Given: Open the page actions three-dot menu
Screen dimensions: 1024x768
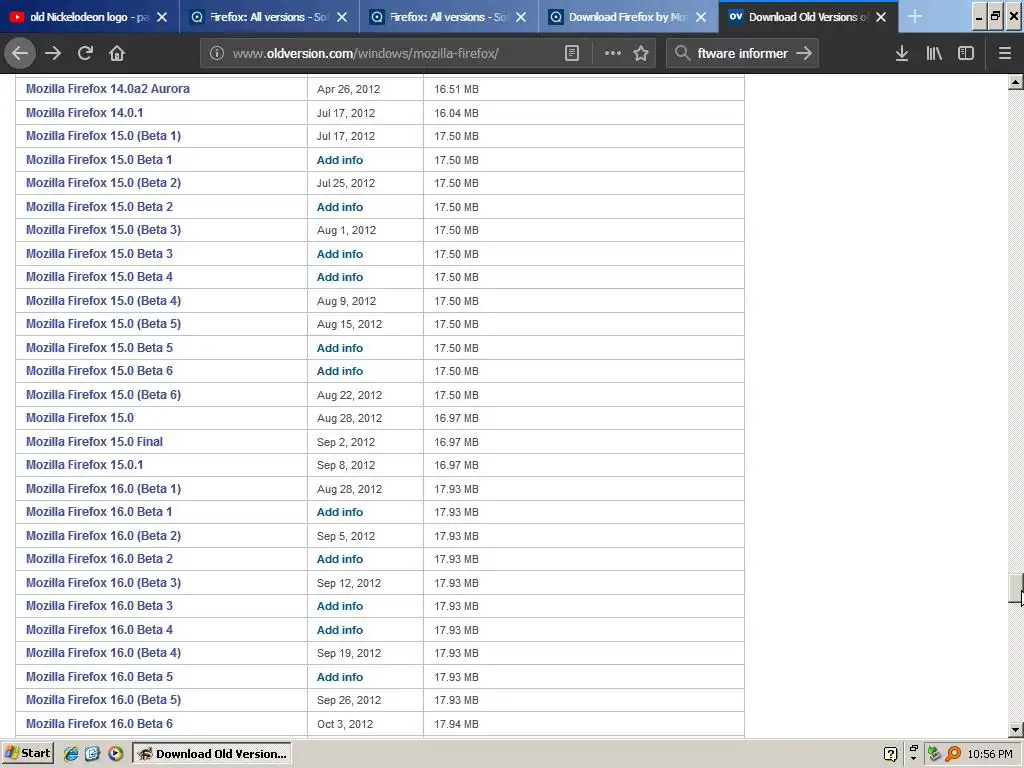Looking at the screenshot, I should [613, 53].
